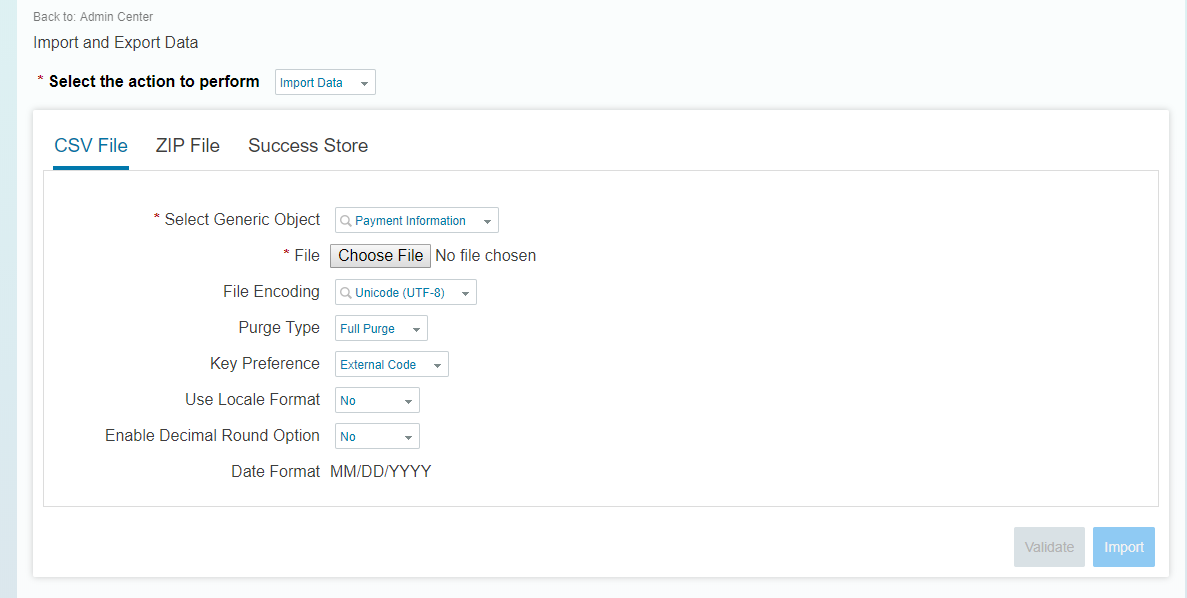Expand the Use Locale Format dropdown
The height and width of the screenshot is (598, 1187).
pos(377,400)
